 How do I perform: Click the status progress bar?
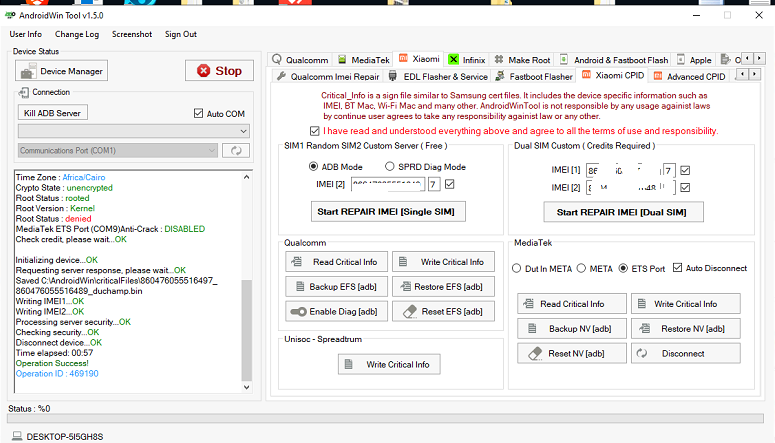coord(385,418)
